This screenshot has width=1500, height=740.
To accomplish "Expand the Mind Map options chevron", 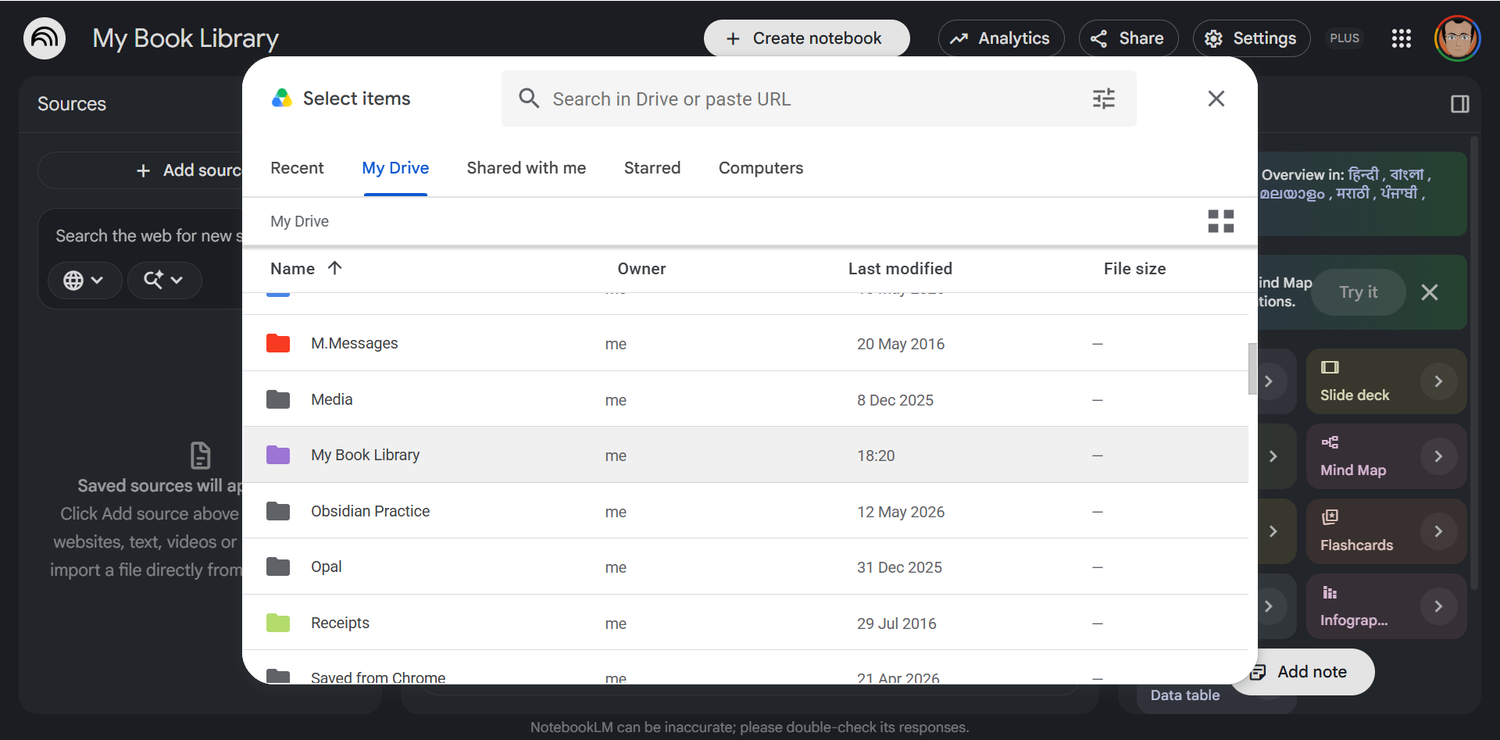I will tap(1439, 456).
